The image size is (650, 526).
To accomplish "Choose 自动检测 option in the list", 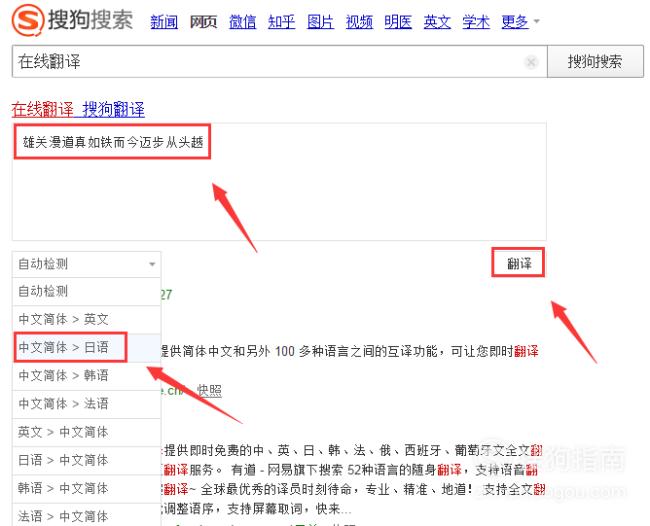I will (86, 291).
